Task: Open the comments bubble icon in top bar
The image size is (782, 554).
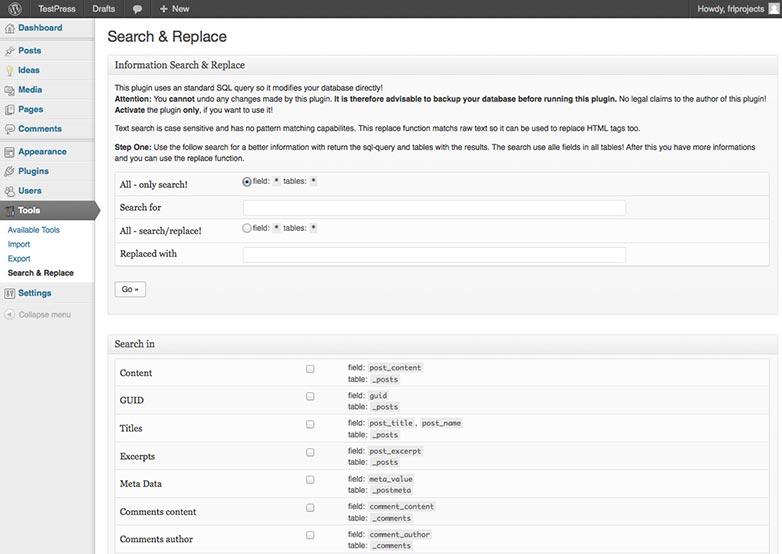Action: point(137,9)
